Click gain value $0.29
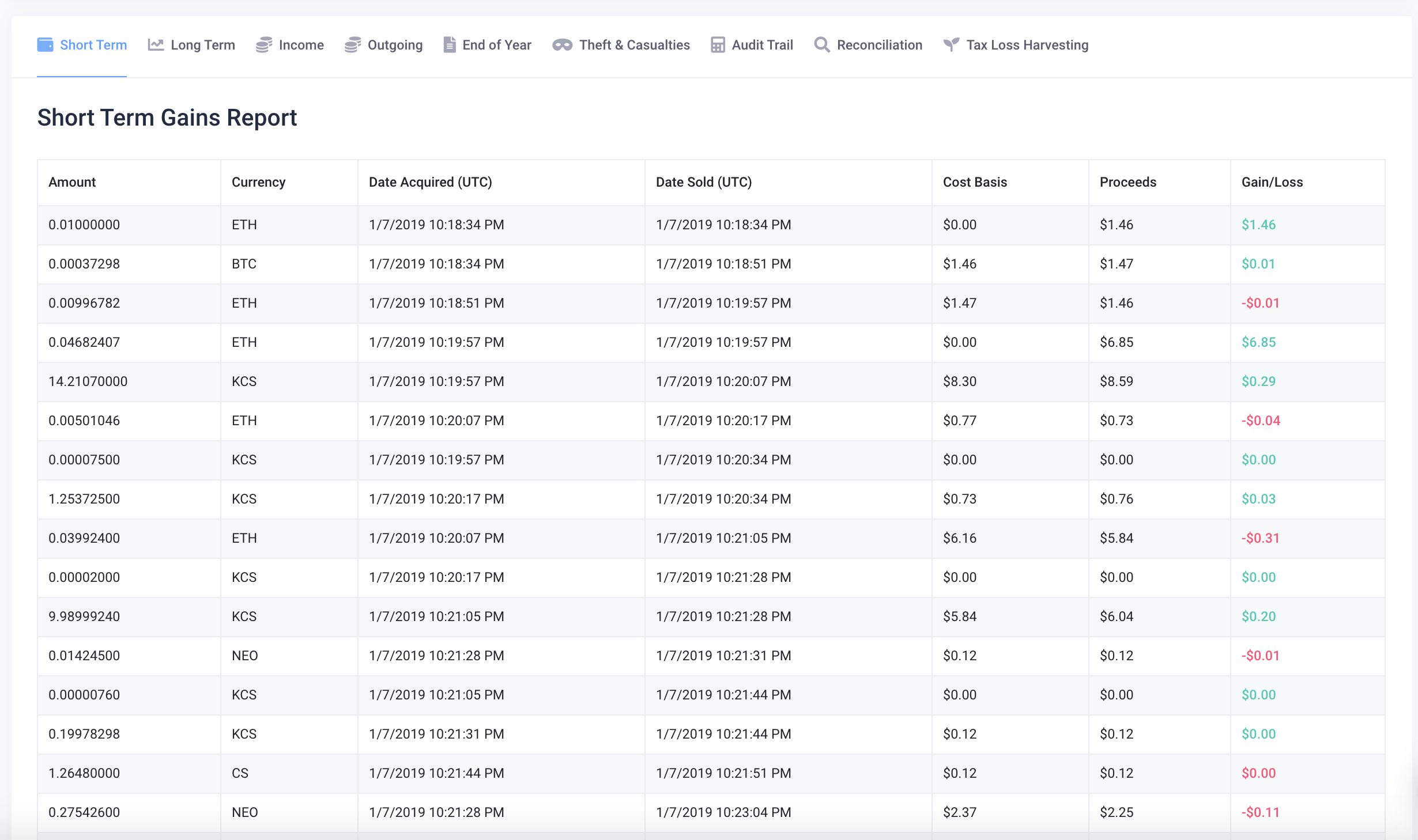The image size is (1418, 840). (x=1258, y=381)
